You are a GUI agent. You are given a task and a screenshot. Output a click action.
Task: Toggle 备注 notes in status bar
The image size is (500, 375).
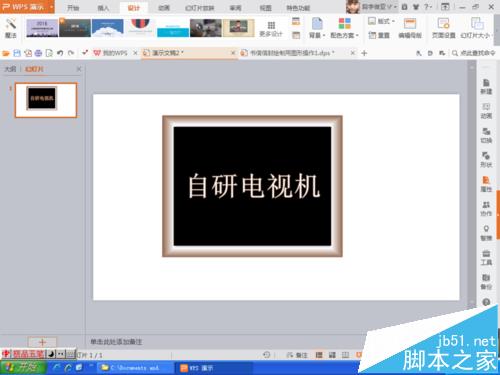(297, 355)
